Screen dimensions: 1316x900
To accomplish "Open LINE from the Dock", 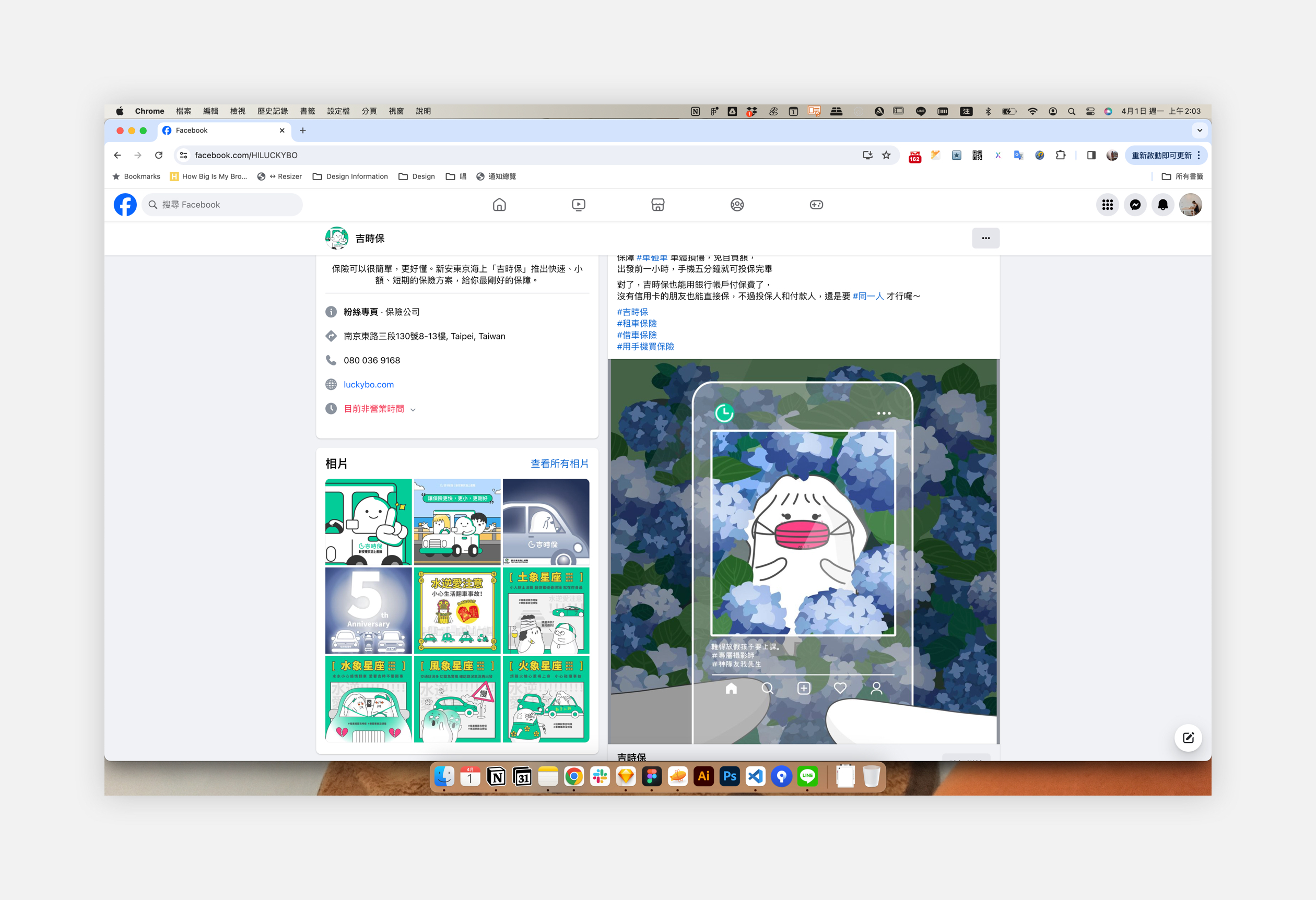I will click(807, 777).
